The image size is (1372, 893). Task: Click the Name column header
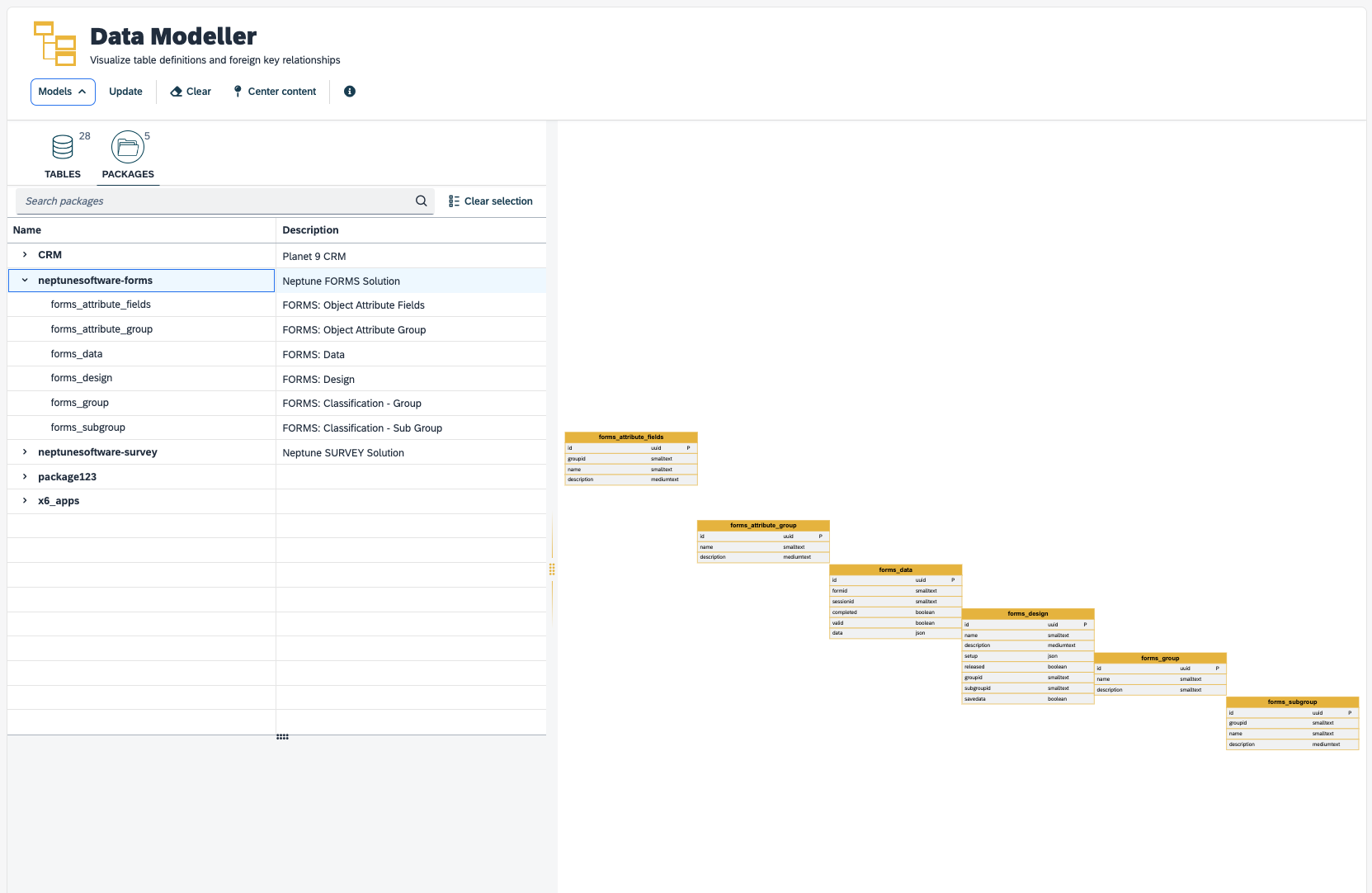(141, 230)
